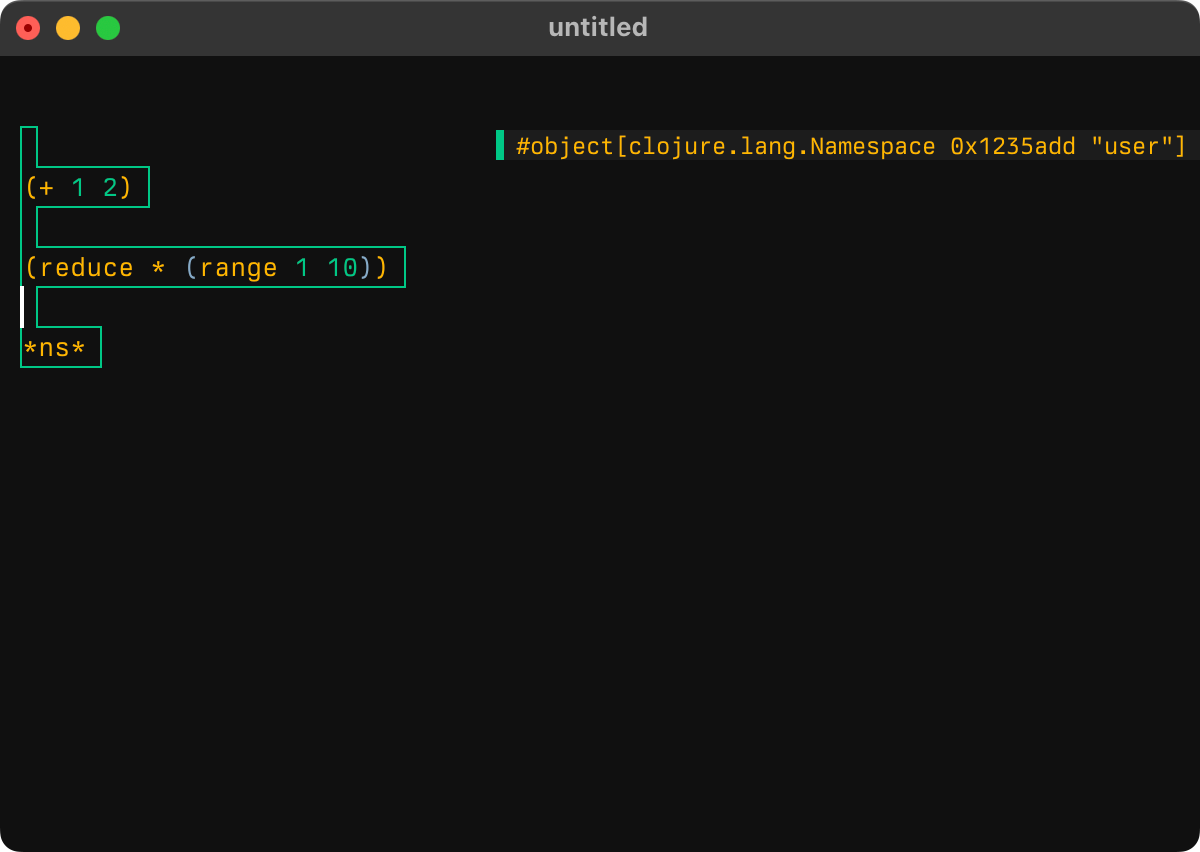This screenshot has height=852, width=1200.
Task: Click clojure.lang.Namespace in the result text
Action: 782,147
